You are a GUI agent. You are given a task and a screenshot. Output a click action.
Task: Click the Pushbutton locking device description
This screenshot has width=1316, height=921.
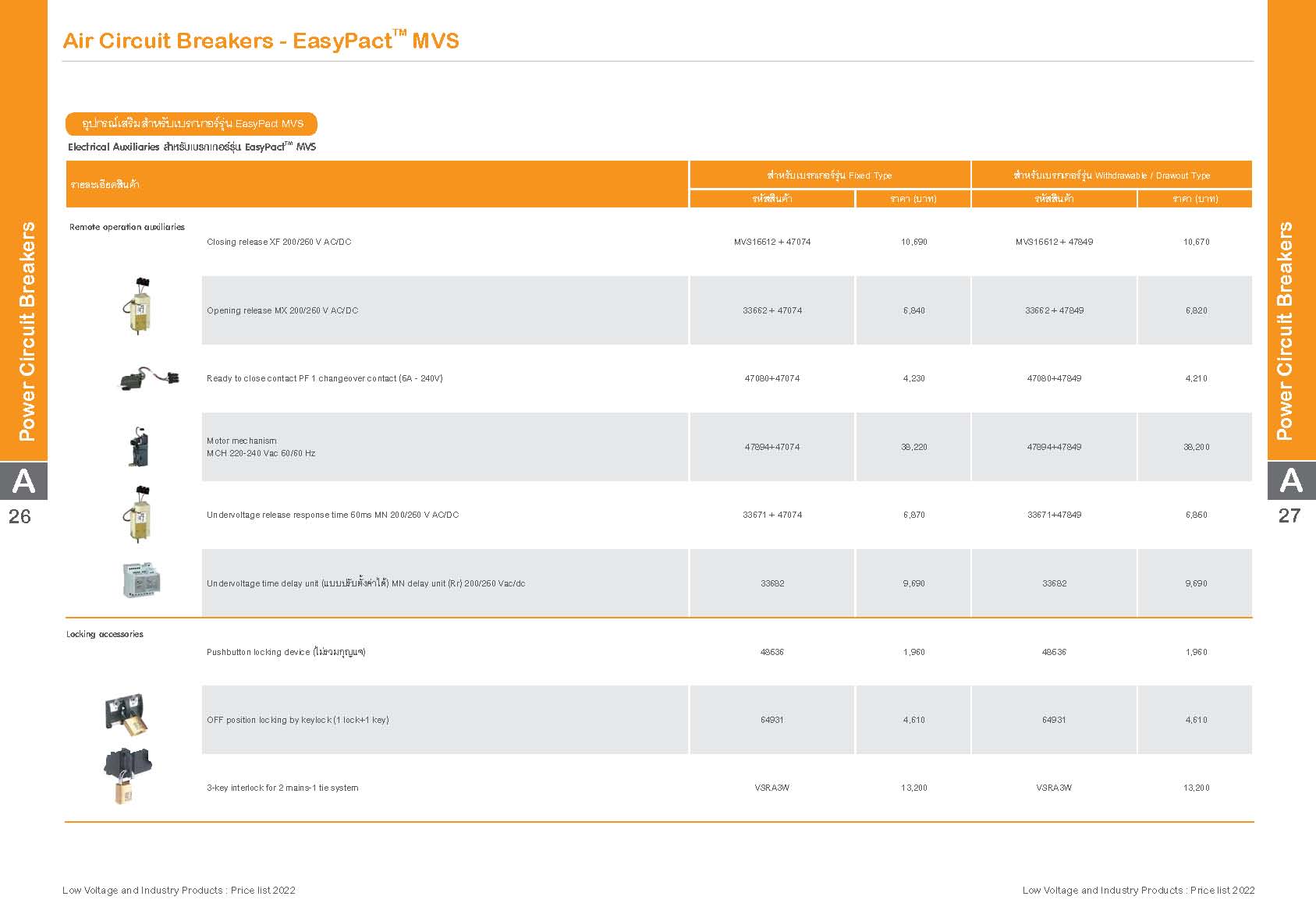pyautogui.click(x=286, y=652)
